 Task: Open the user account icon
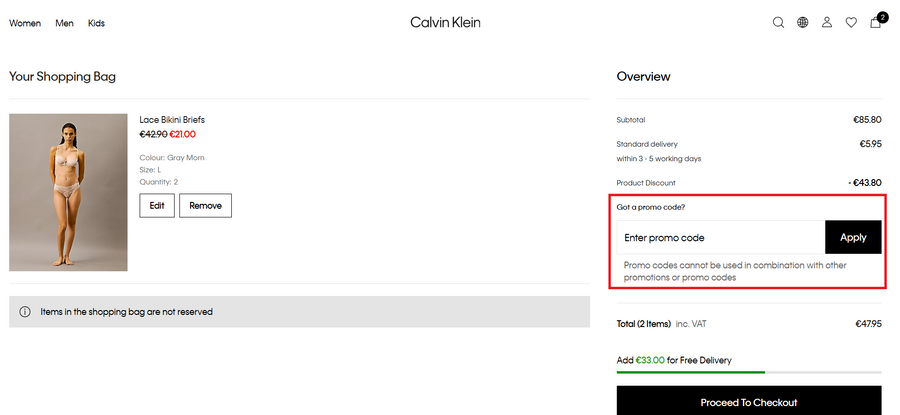coord(827,23)
